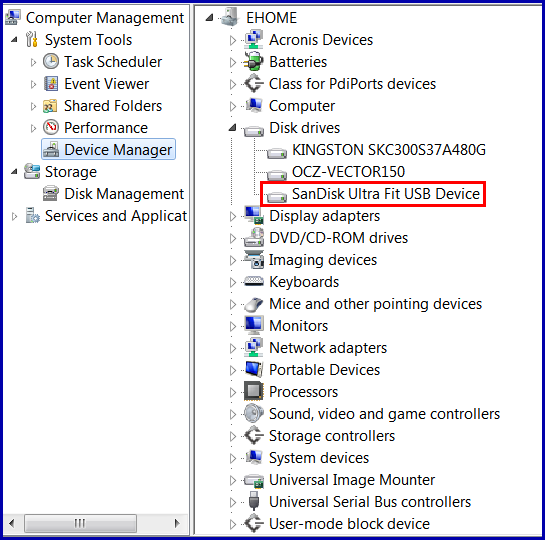The height and width of the screenshot is (540, 545).
Task: Click the right arrow of the horizontal scrollbar
Action: (x=177, y=523)
